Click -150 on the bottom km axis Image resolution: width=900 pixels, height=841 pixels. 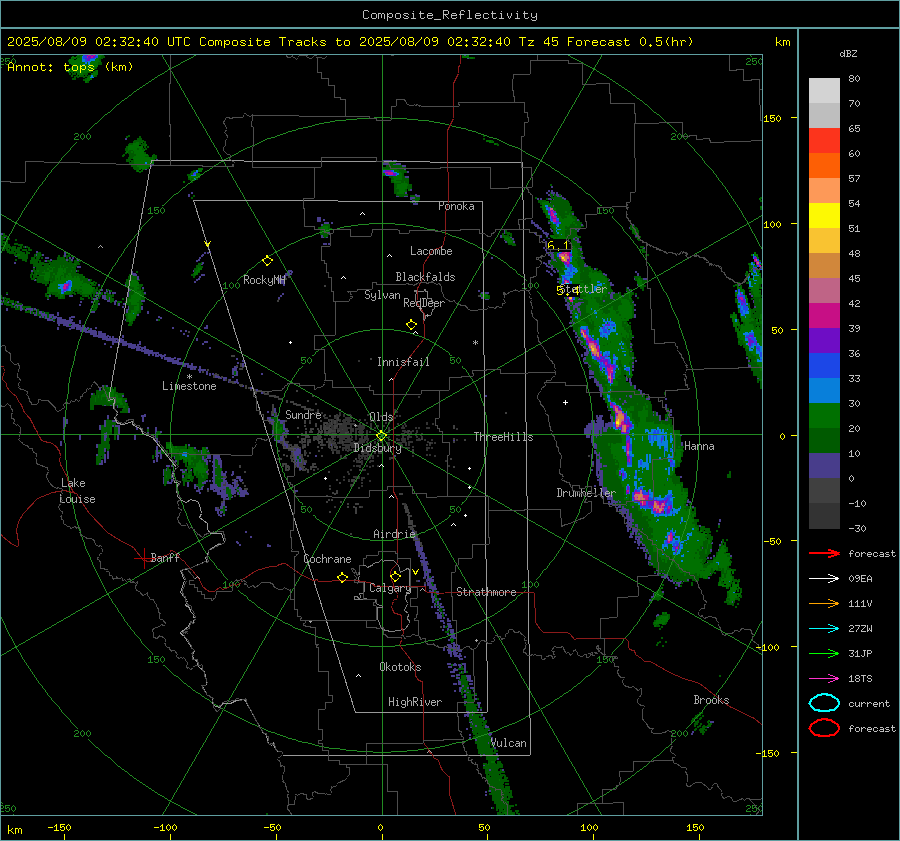(x=59, y=827)
